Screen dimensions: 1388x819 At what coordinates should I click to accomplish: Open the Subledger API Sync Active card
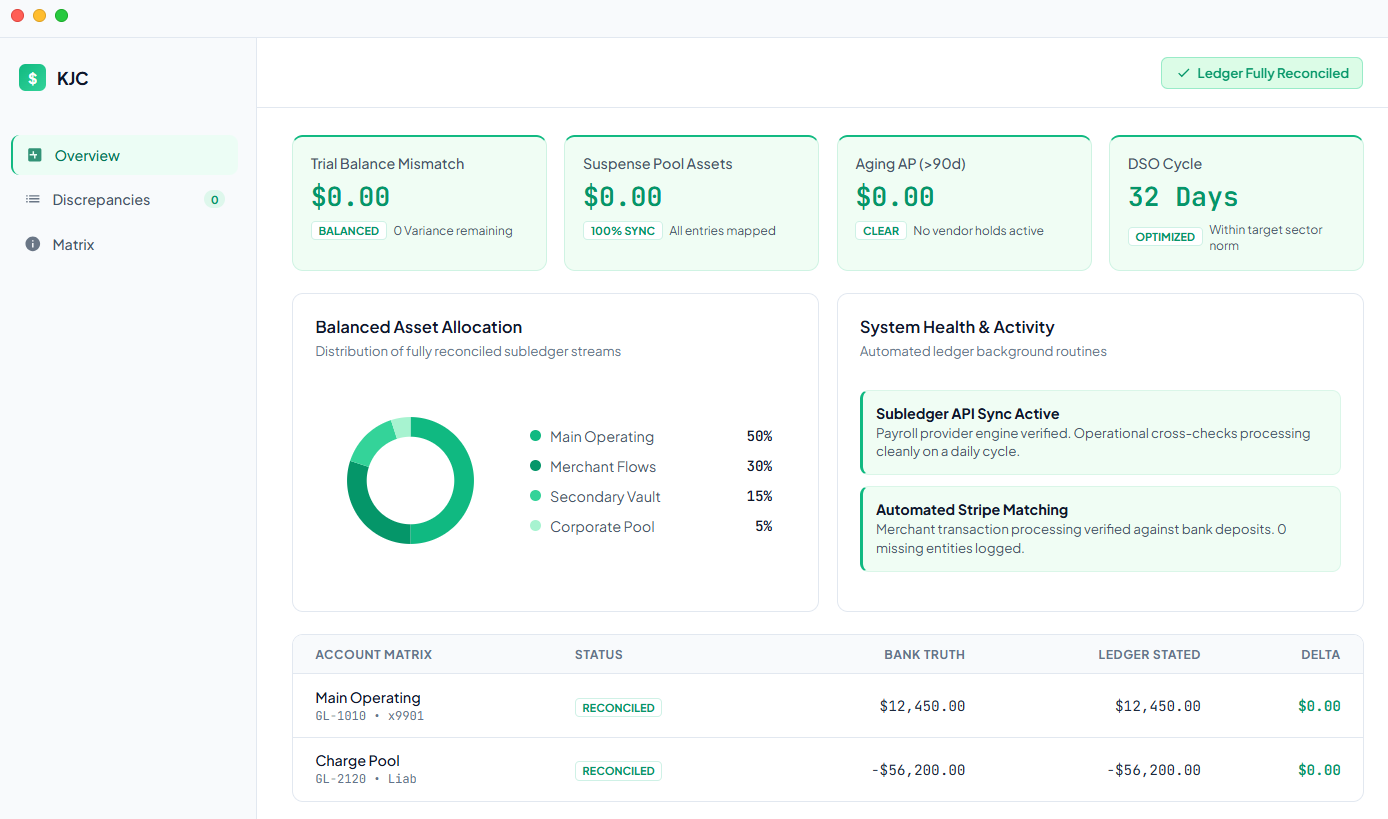1100,432
